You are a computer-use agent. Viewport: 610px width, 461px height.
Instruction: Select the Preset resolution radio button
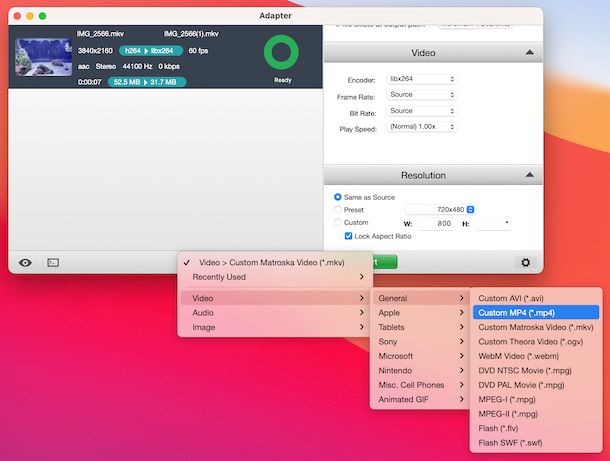pos(337,210)
